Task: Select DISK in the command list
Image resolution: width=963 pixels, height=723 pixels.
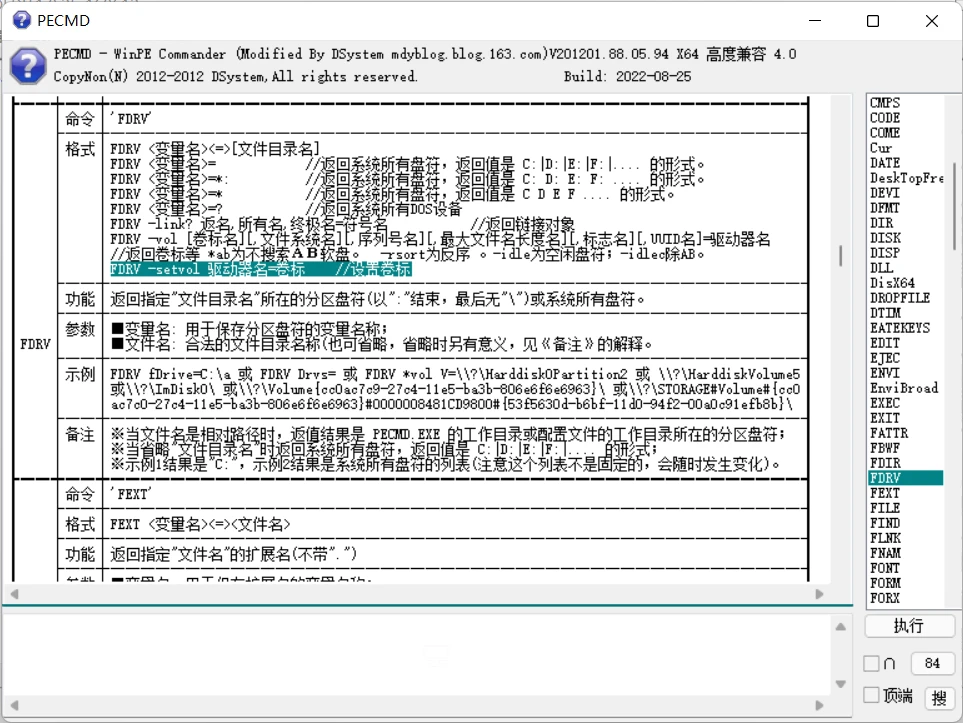Action: 886,238
